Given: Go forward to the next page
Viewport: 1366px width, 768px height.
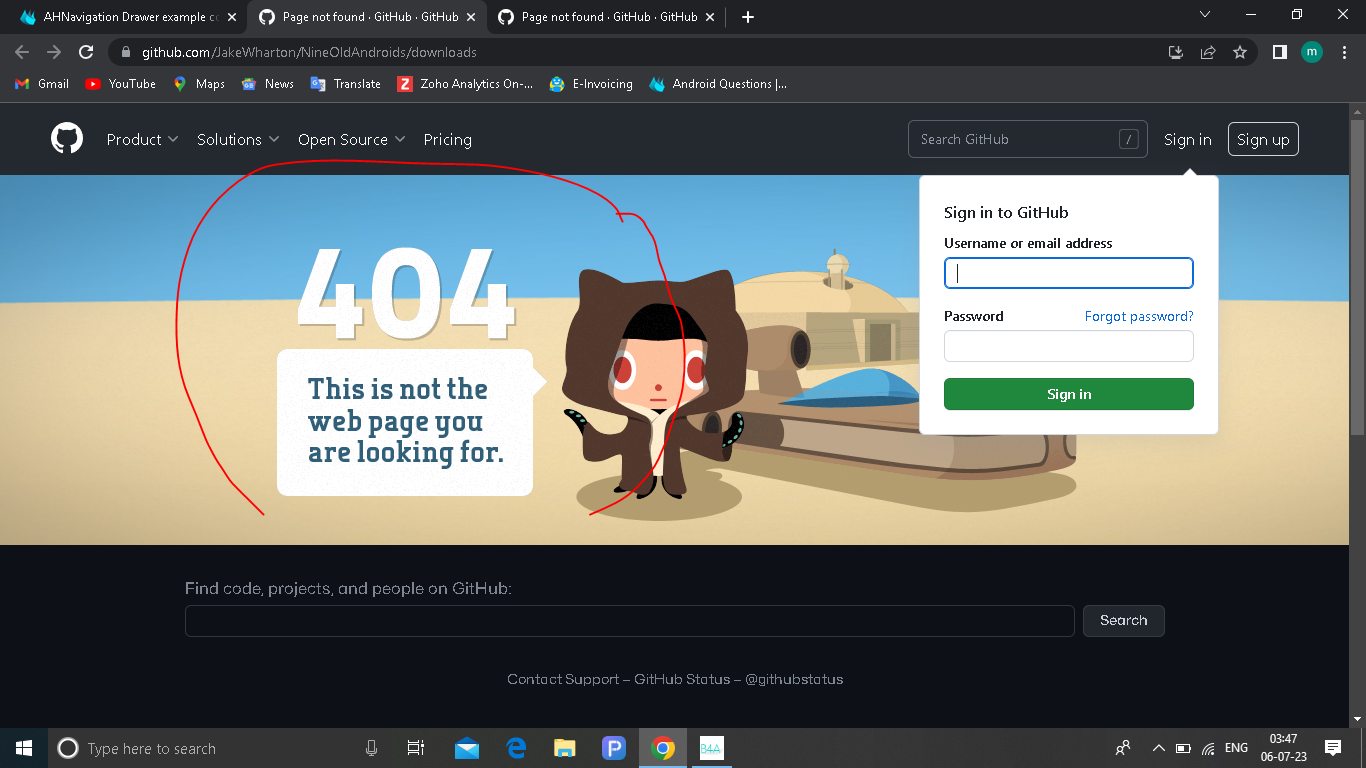Looking at the screenshot, I should point(54,52).
